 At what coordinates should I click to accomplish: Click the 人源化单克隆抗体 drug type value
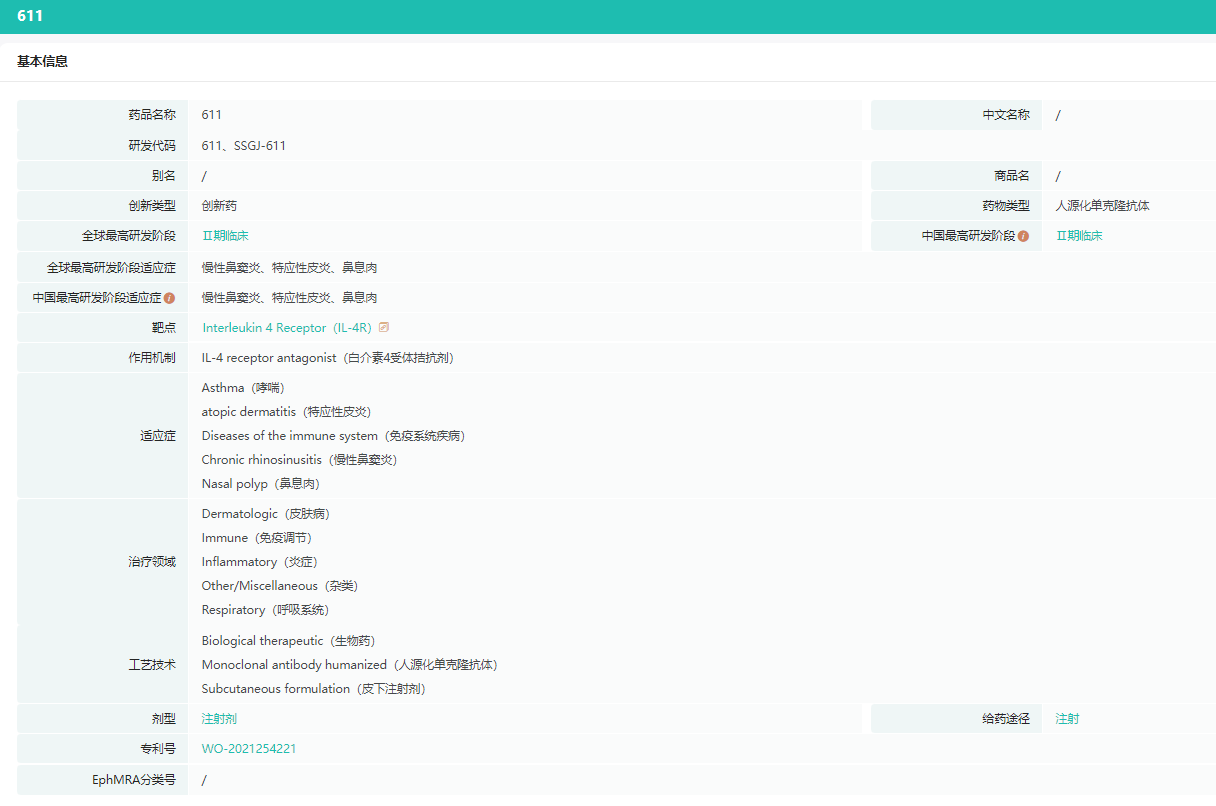(x=1103, y=206)
